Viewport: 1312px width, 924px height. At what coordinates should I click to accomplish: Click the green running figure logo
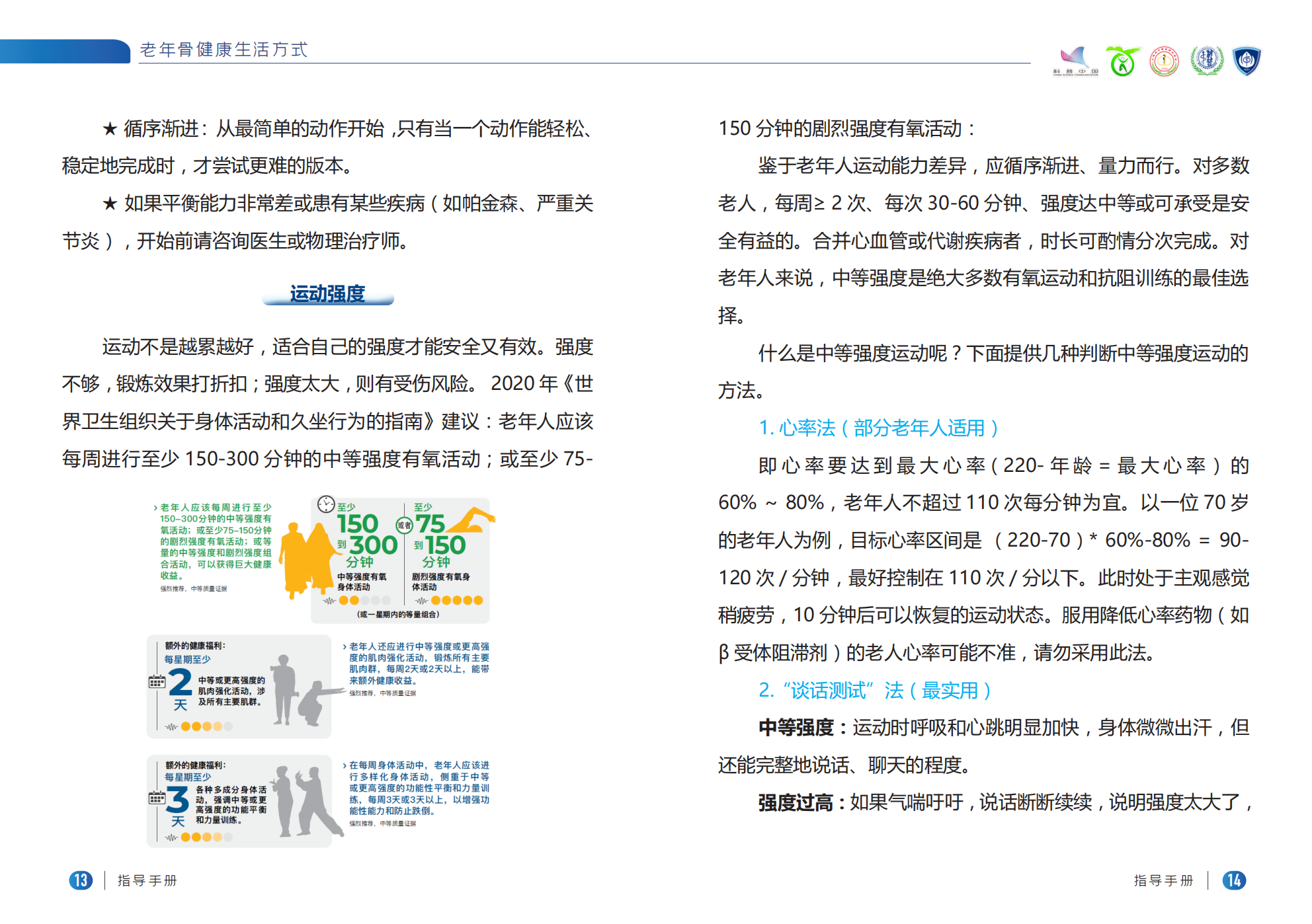(1122, 61)
